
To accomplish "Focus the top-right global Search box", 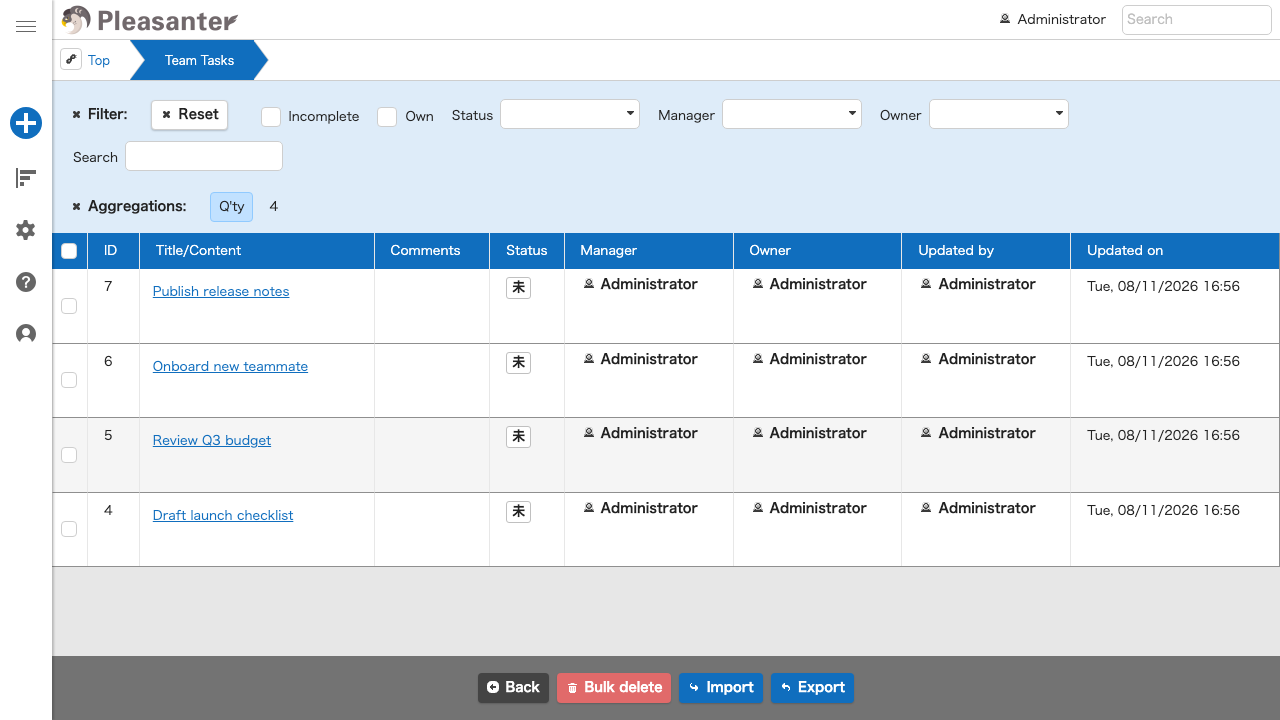I will (1197, 19).
